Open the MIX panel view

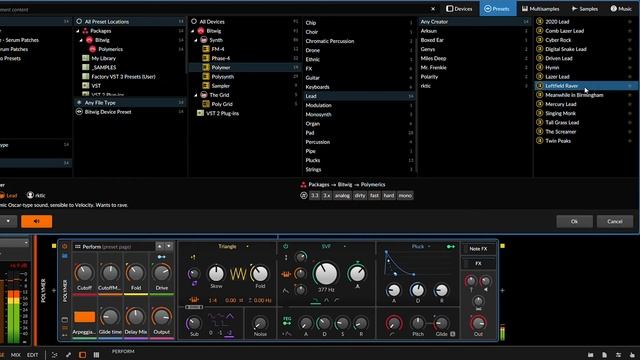pos(16,355)
